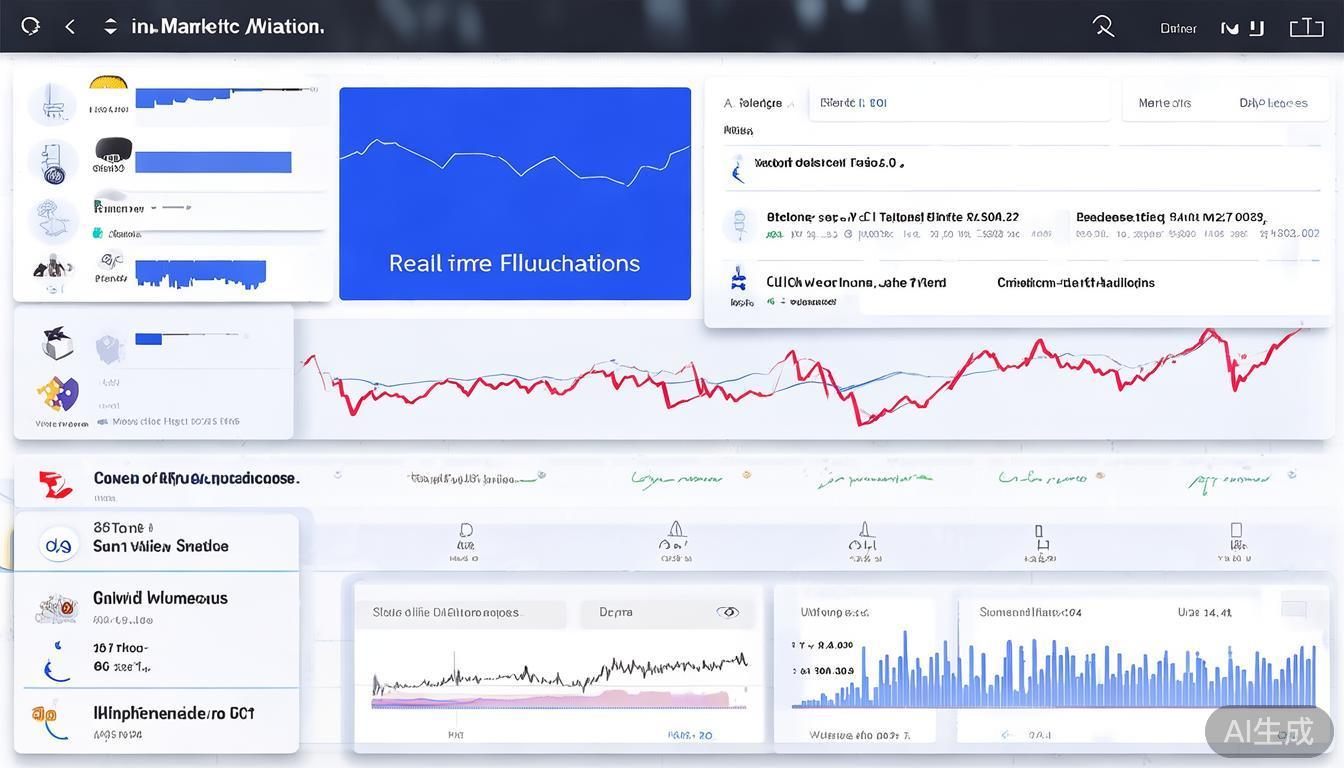Toggle the small box in bar chart header
1344x768 pixels.
coord(1293,609)
